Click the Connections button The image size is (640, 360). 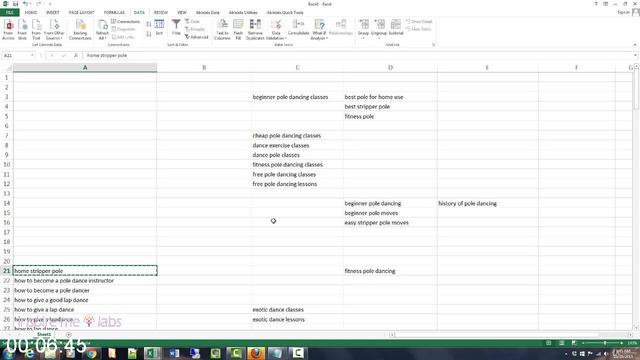pos(126,22)
